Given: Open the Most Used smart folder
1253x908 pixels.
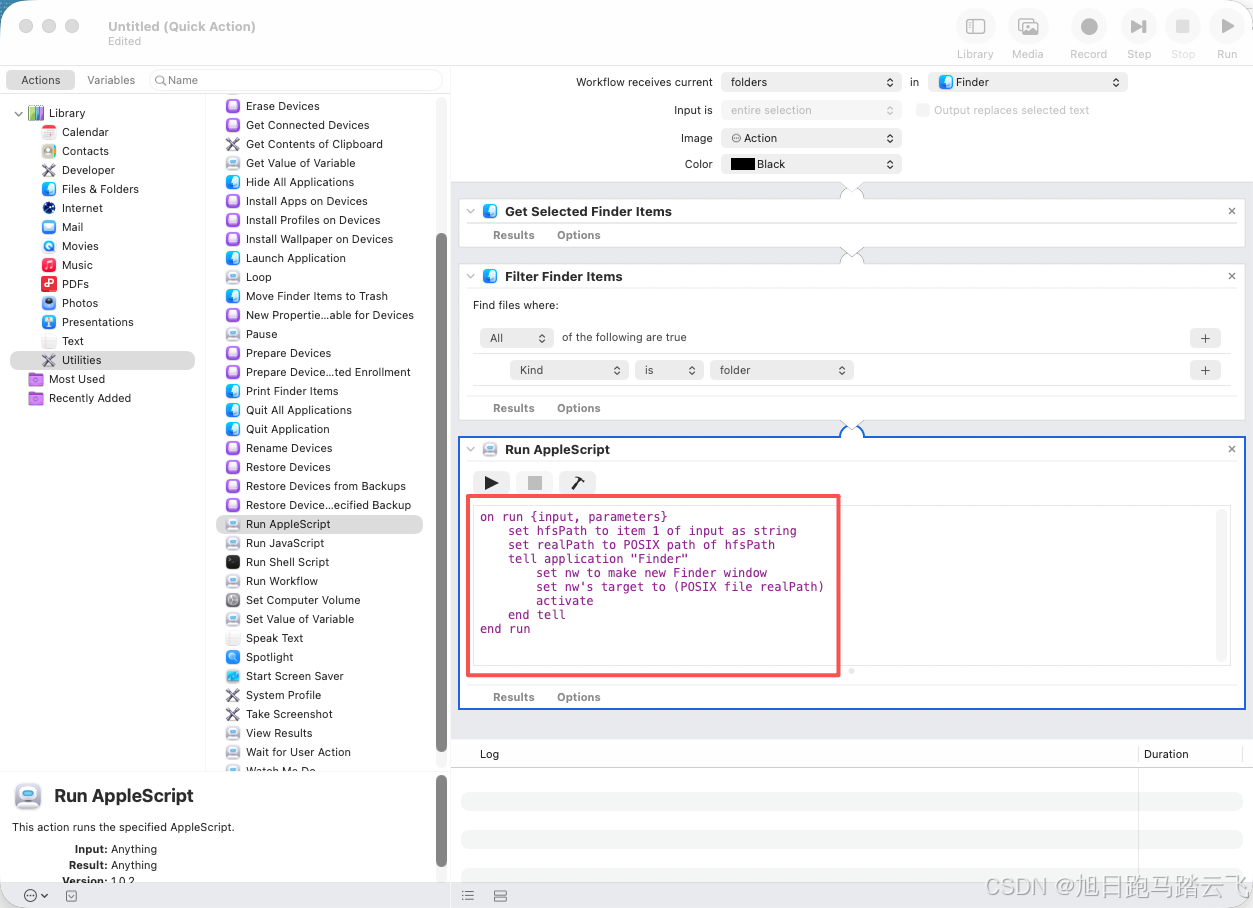Looking at the screenshot, I should [x=77, y=379].
